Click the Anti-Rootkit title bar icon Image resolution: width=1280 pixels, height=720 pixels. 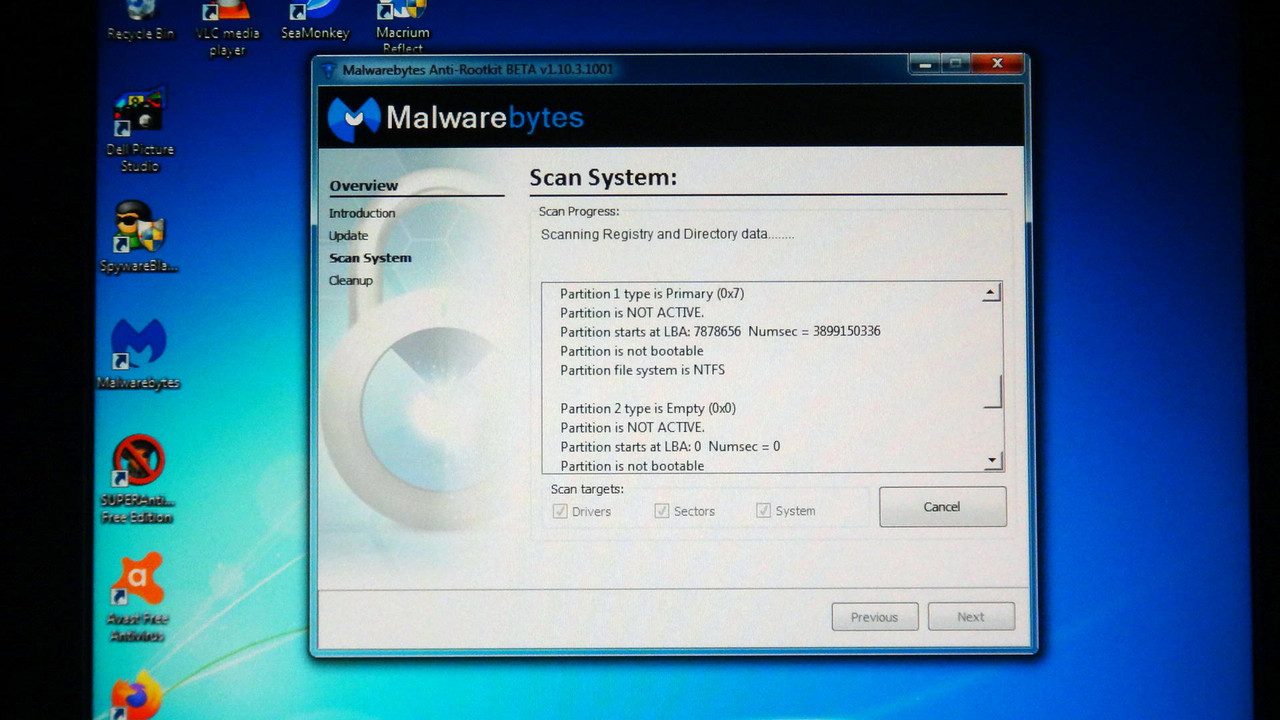pyautogui.click(x=329, y=70)
